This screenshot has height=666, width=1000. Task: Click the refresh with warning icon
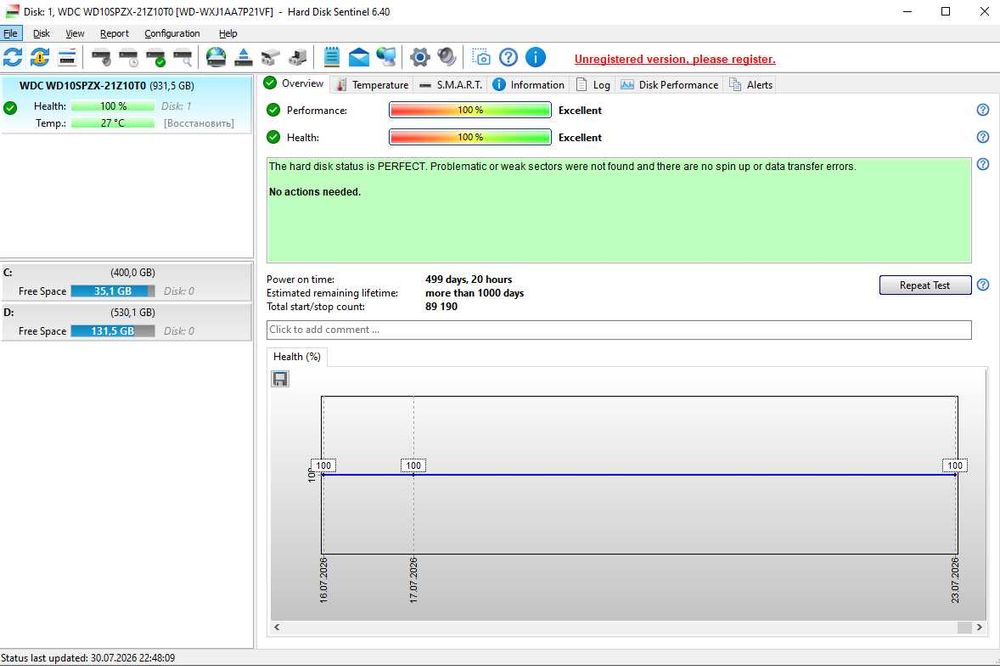click(x=40, y=57)
